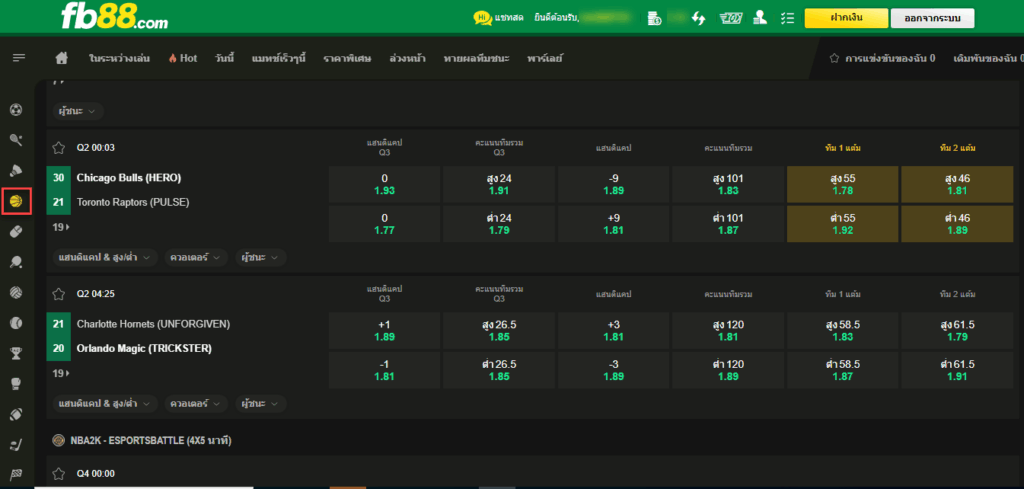The image size is (1024, 489).
Task: Favorite the Chicago Bulls vs Toronto Raptors match
Action: (59, 148)
